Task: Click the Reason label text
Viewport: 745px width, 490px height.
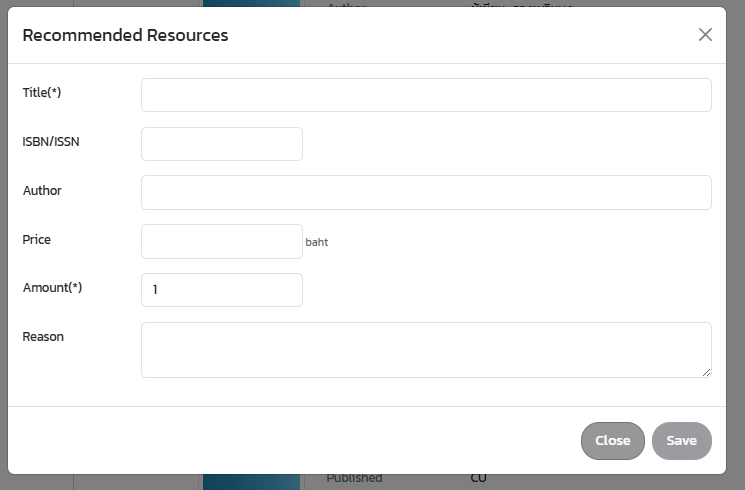Action: click(x=43, y=337)
